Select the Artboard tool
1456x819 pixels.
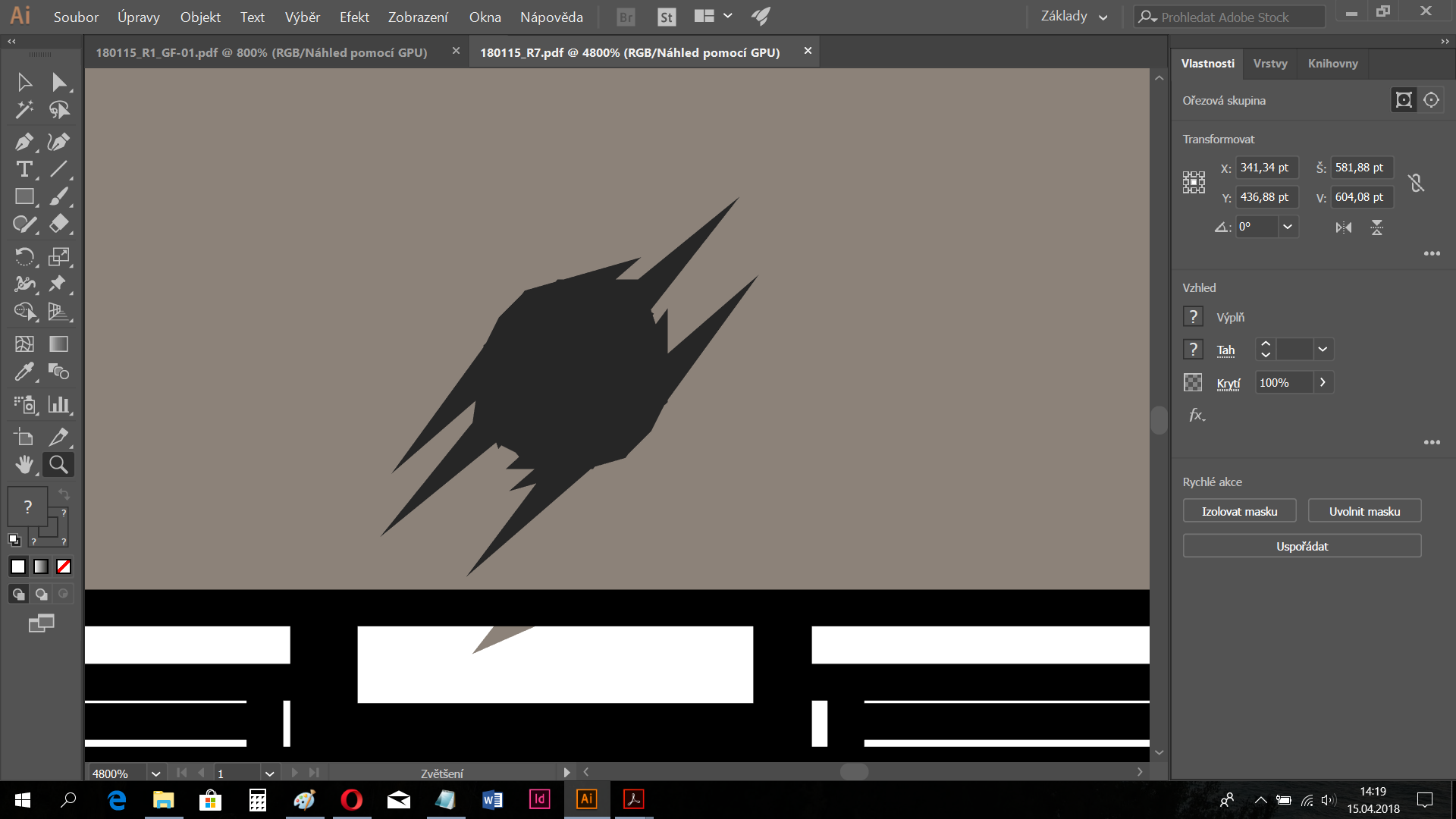pyautogui.click(x=24, y=437)
